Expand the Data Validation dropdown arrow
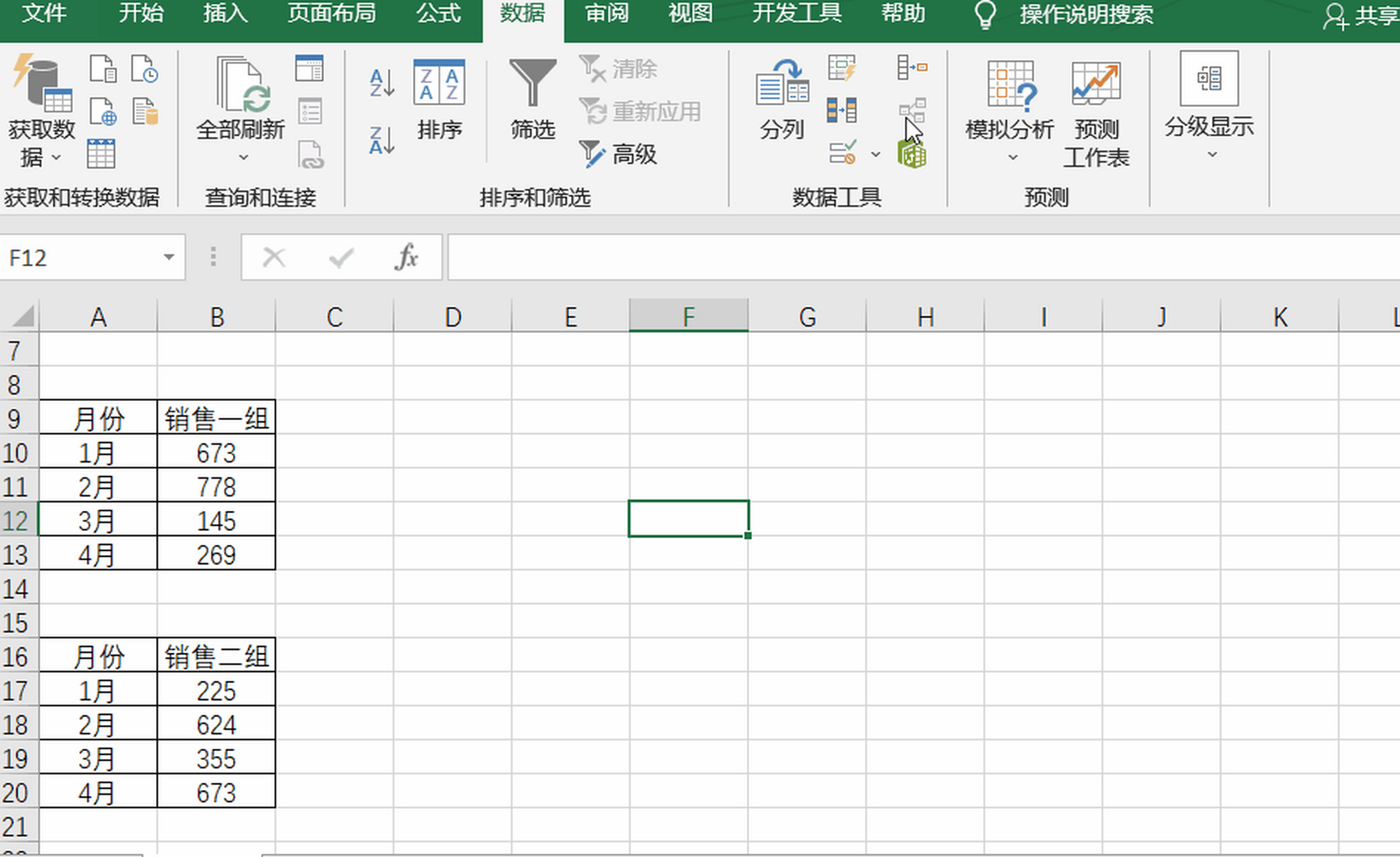1400x857 pixels. pos(875,155)
